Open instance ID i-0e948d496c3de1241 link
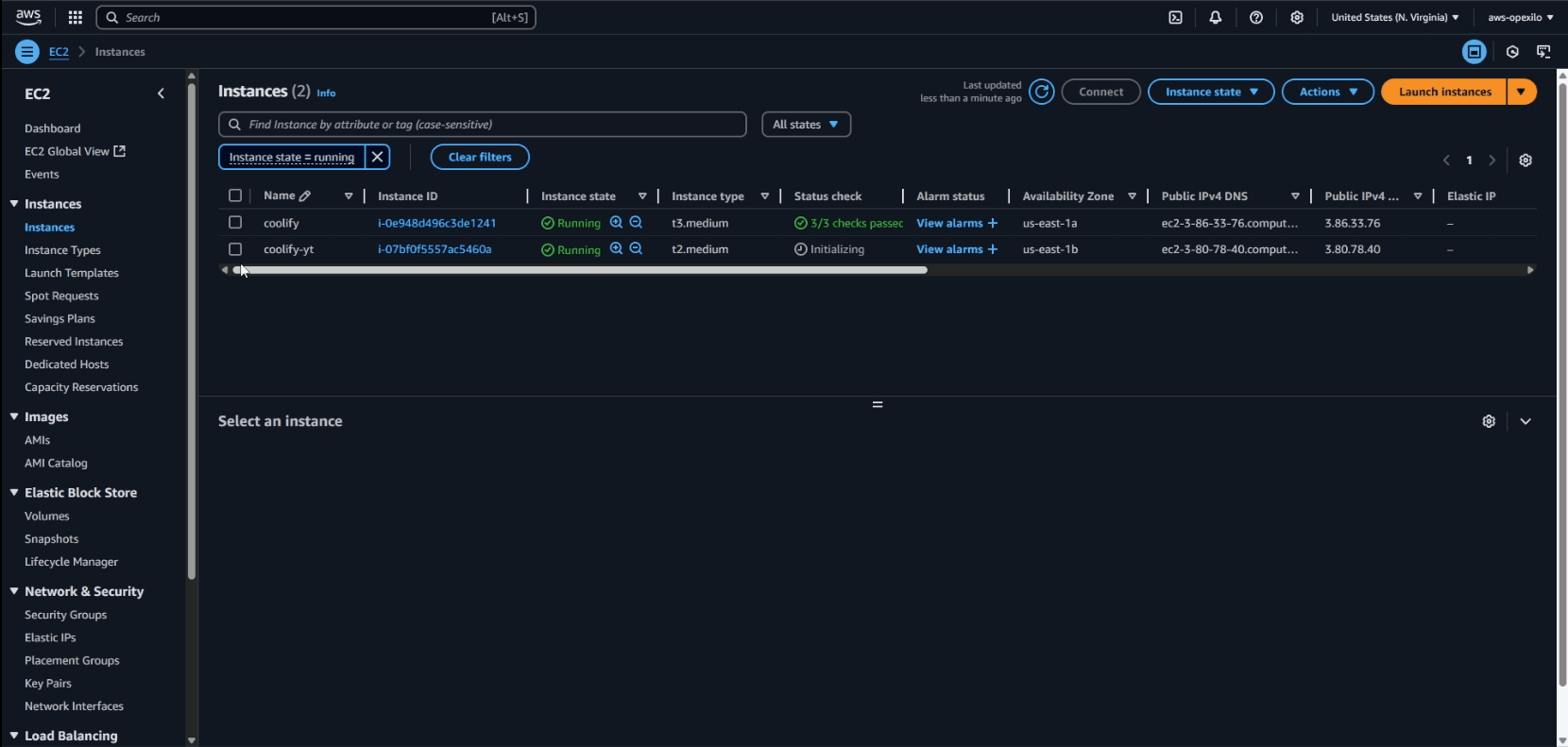1568x747 pixels. pyautogui.click(x=436, y=223)
